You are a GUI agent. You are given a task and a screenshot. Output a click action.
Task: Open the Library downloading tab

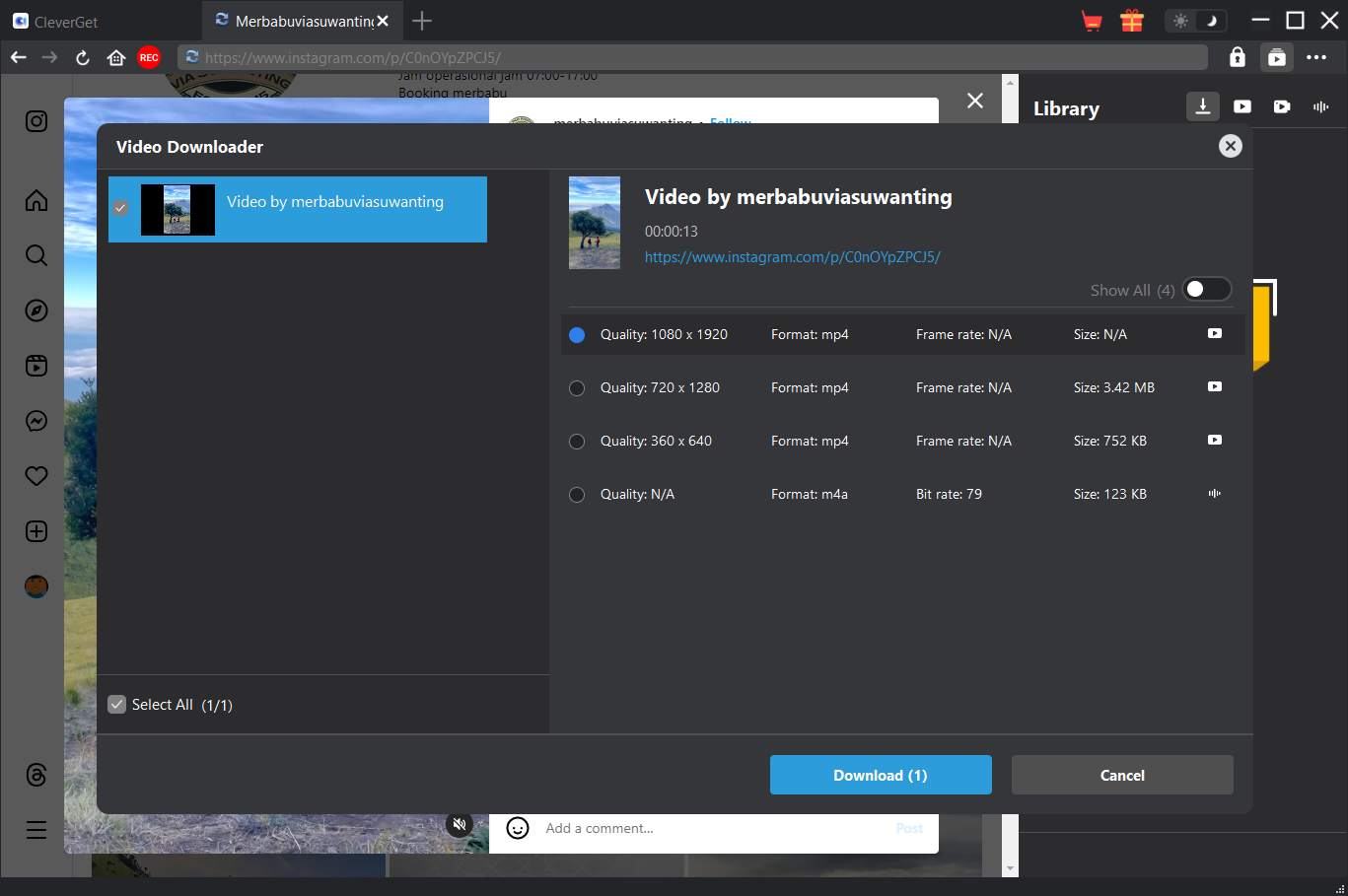(x=1203, y=106)
